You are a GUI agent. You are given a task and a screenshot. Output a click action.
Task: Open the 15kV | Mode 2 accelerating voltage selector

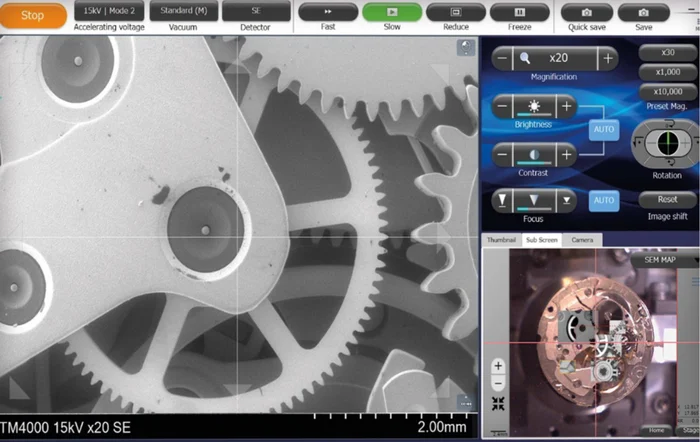(109, 11)
